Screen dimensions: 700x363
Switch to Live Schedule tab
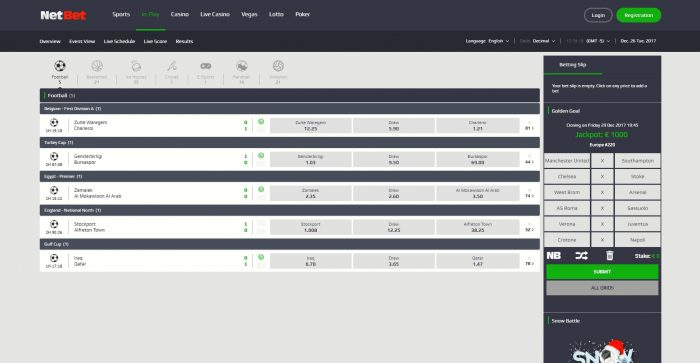pyautogui.click(x=119, y=41)
